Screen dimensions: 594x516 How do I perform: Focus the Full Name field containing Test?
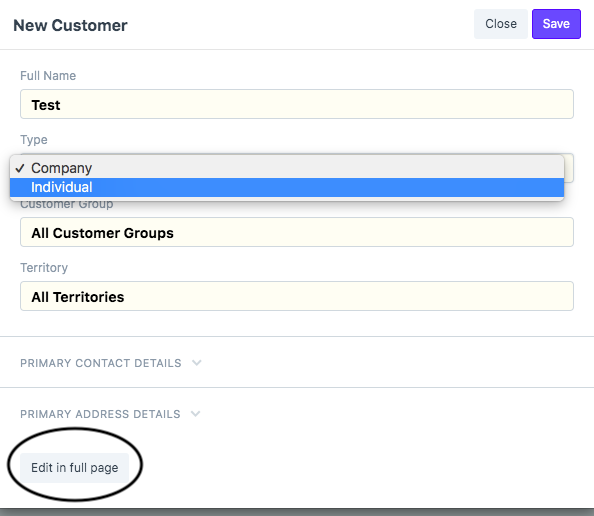coord(297,104)
